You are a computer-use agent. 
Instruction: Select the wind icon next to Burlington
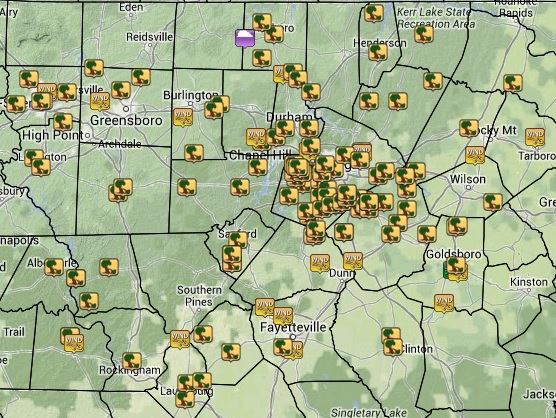[183, 117]
